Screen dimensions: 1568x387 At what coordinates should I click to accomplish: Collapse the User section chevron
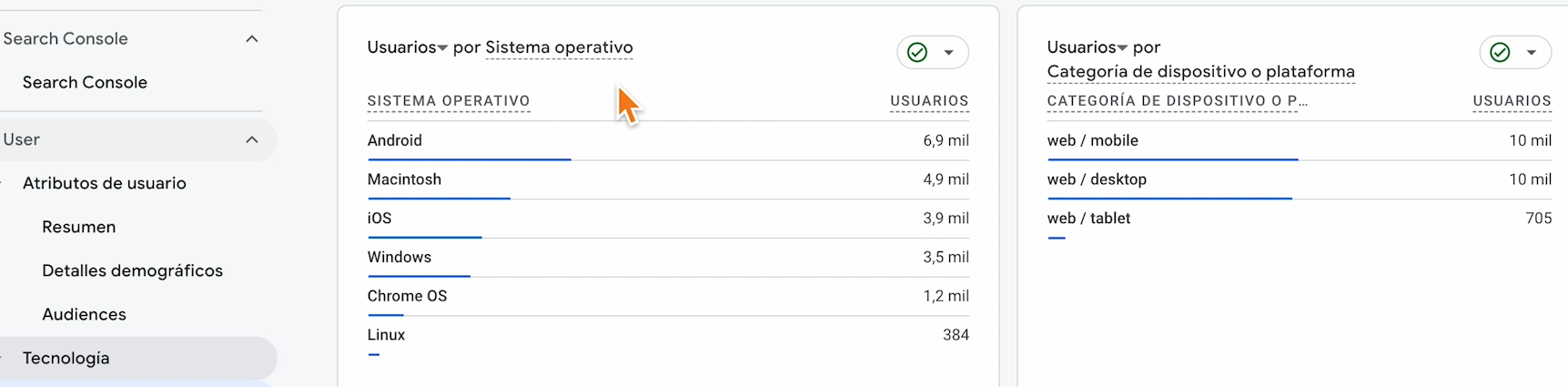click(x=252, y=140)
